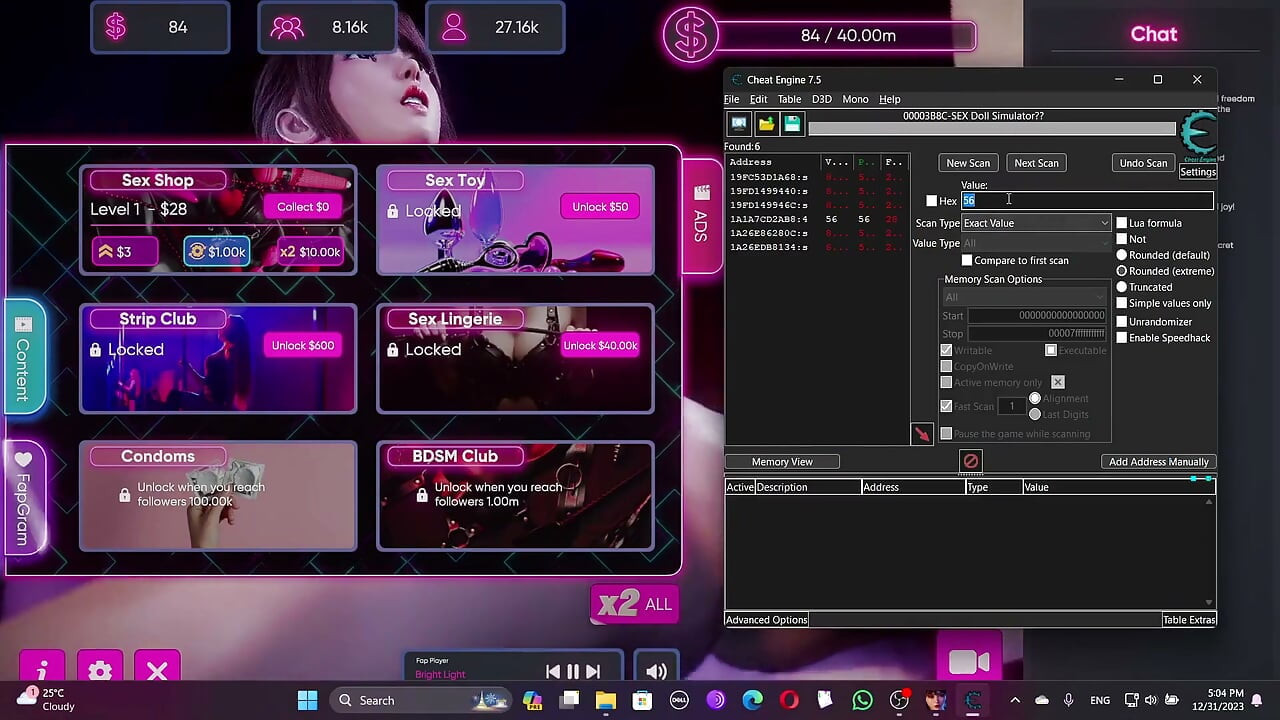Go to previous track in music player

pyautogui.click(x=553, y=672)
